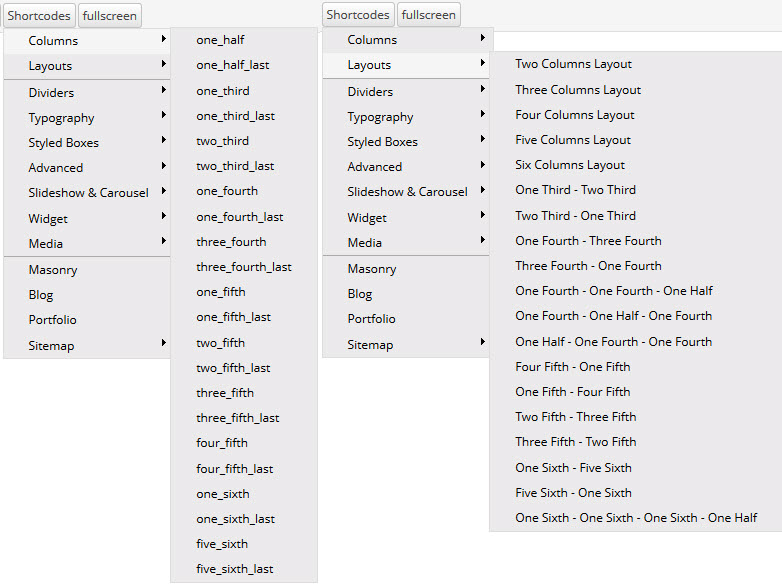This screenshot has width=782, height=584.
Task: Select Portfolio in the menu with Columns expanded
Action: [52, 320]
